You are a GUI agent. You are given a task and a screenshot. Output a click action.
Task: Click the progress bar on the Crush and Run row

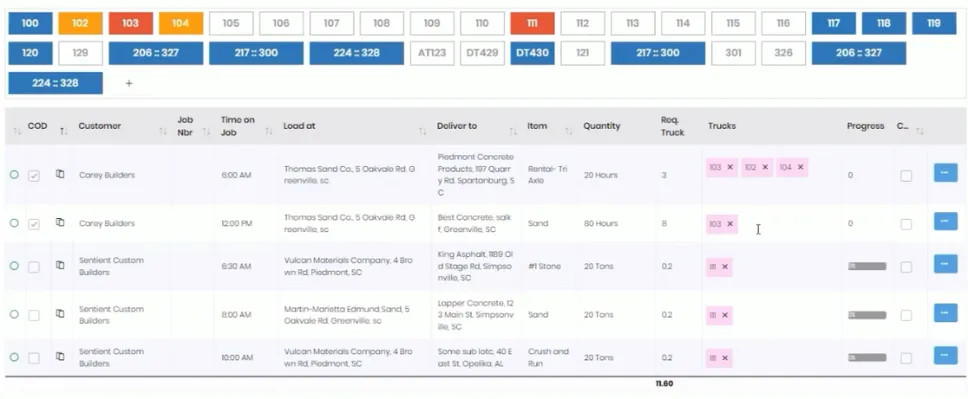click(x=867, y=358)
